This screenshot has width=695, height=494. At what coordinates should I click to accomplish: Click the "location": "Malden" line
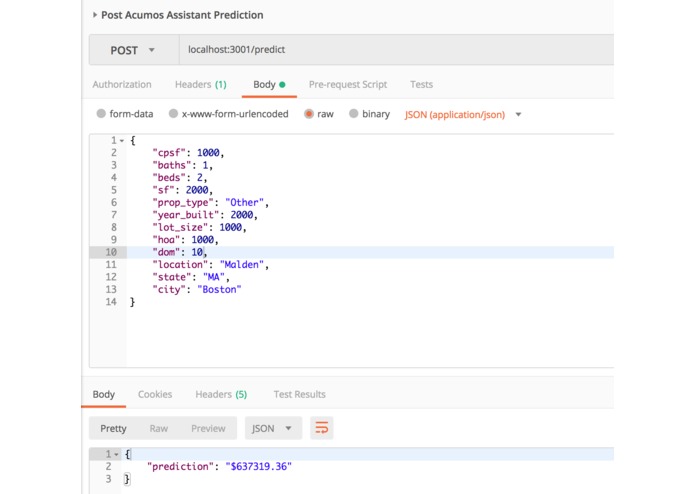click(211, 265)
